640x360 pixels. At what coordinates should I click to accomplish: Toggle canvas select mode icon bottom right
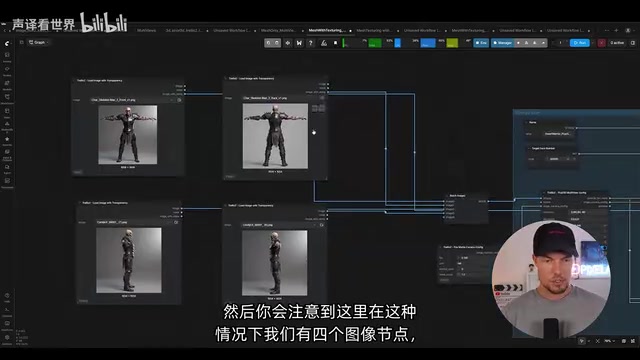point(582,341)
